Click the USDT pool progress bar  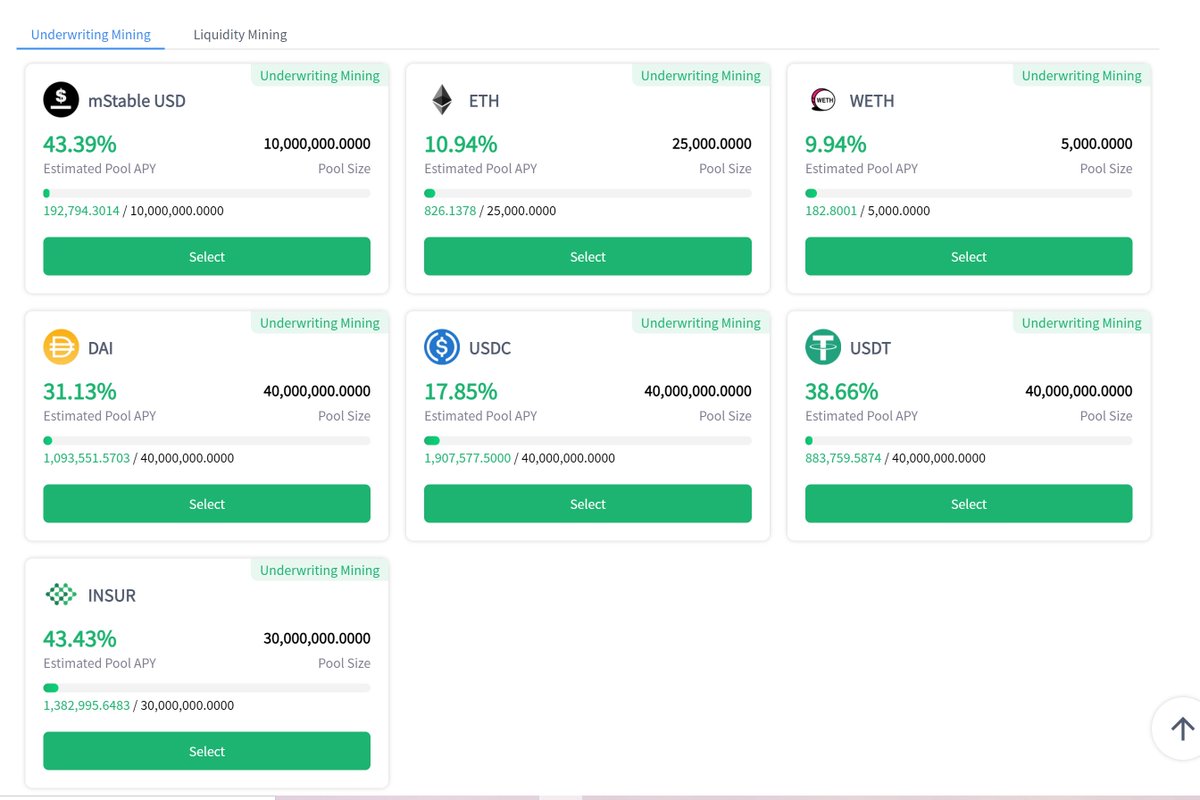[969, 440]
